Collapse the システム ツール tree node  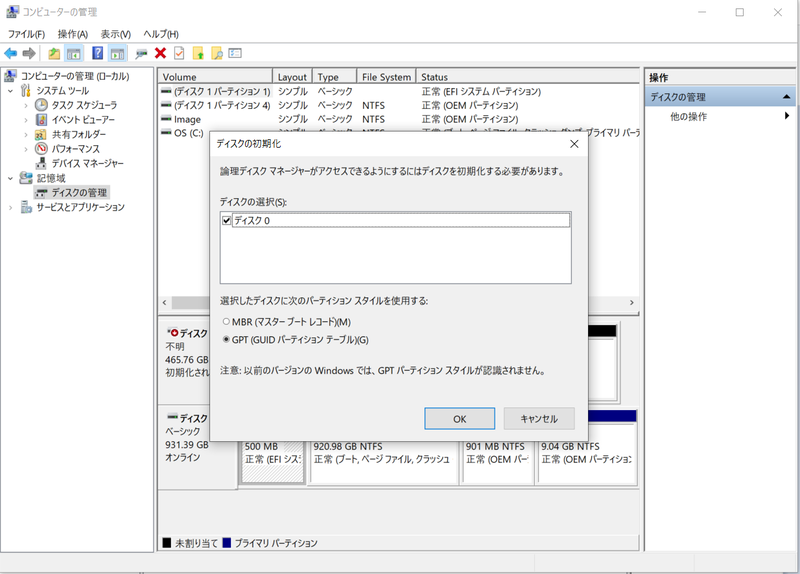pyautogui.click(x=10, y=91)
